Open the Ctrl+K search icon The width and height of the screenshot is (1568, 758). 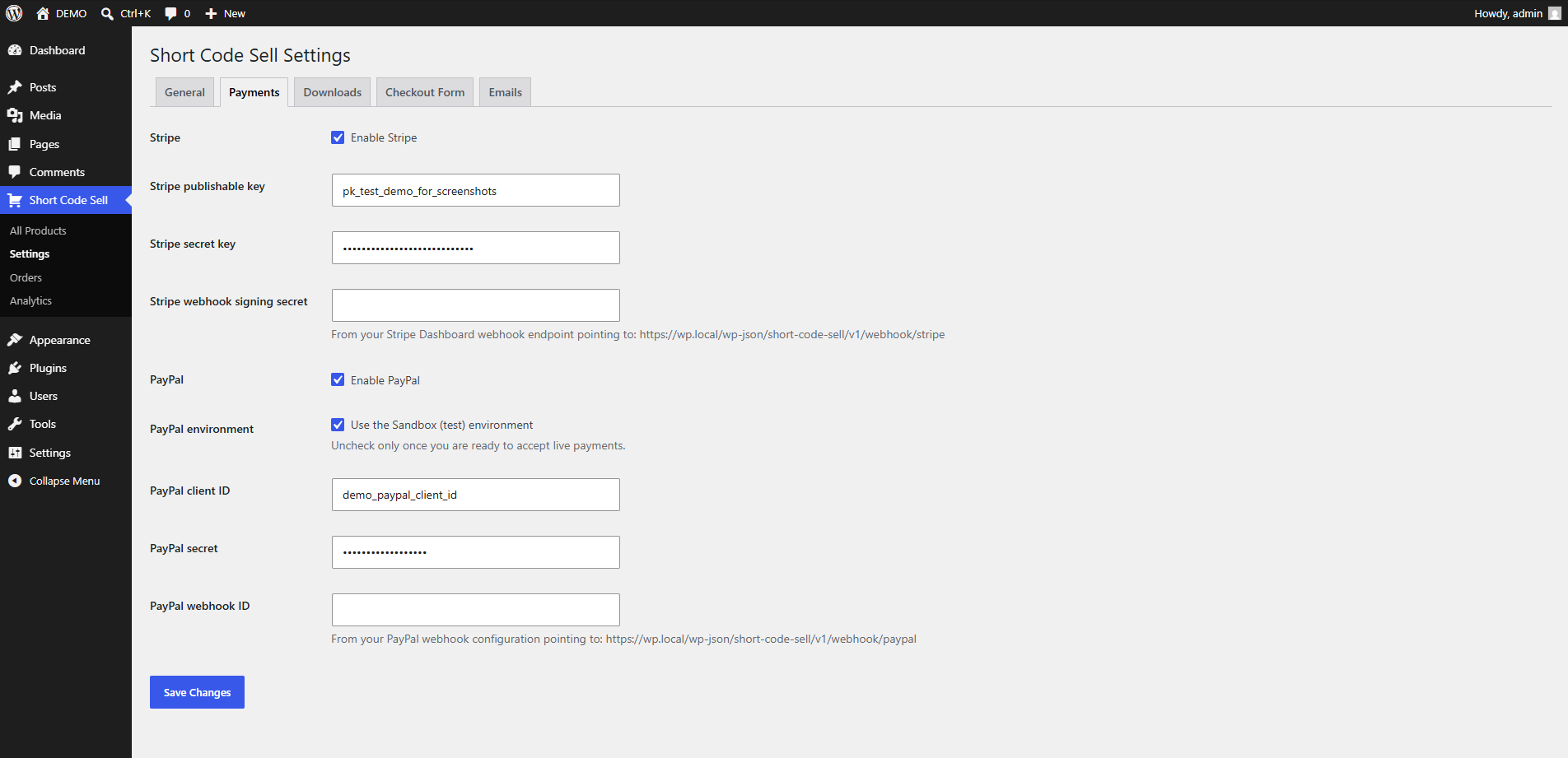pyautogui.click(x=107, y=13)
